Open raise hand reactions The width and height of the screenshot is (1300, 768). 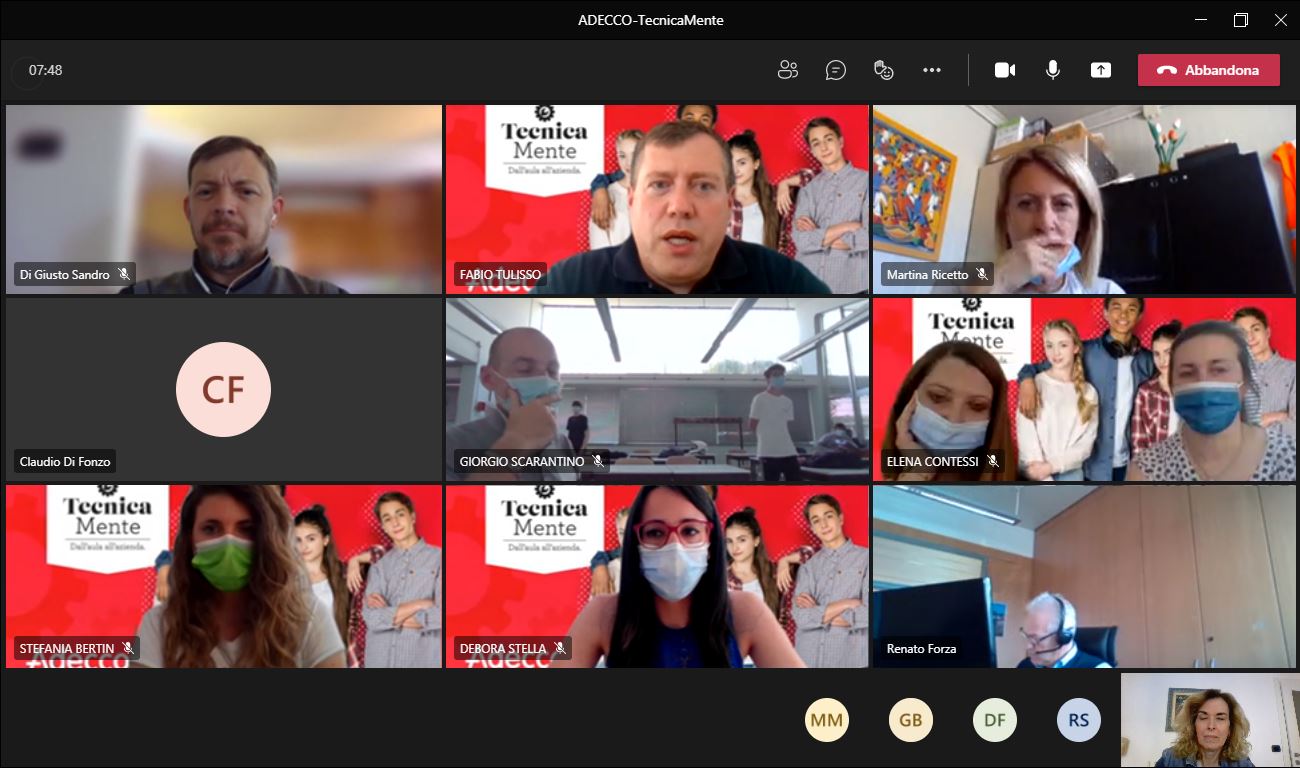click(883, 70)
